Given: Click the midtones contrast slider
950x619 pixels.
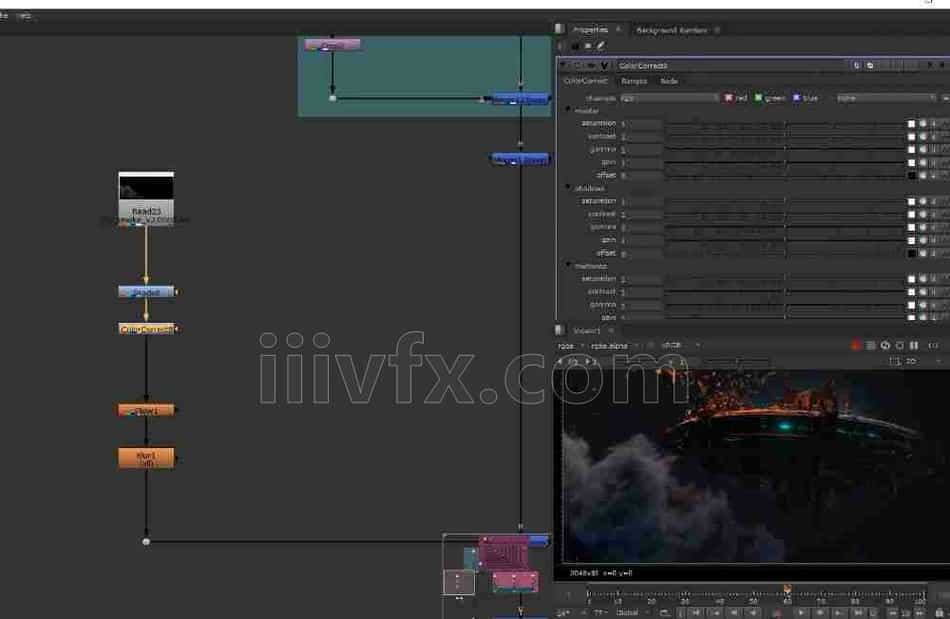Looking at the screenshot, I should [x=785, y=292].
